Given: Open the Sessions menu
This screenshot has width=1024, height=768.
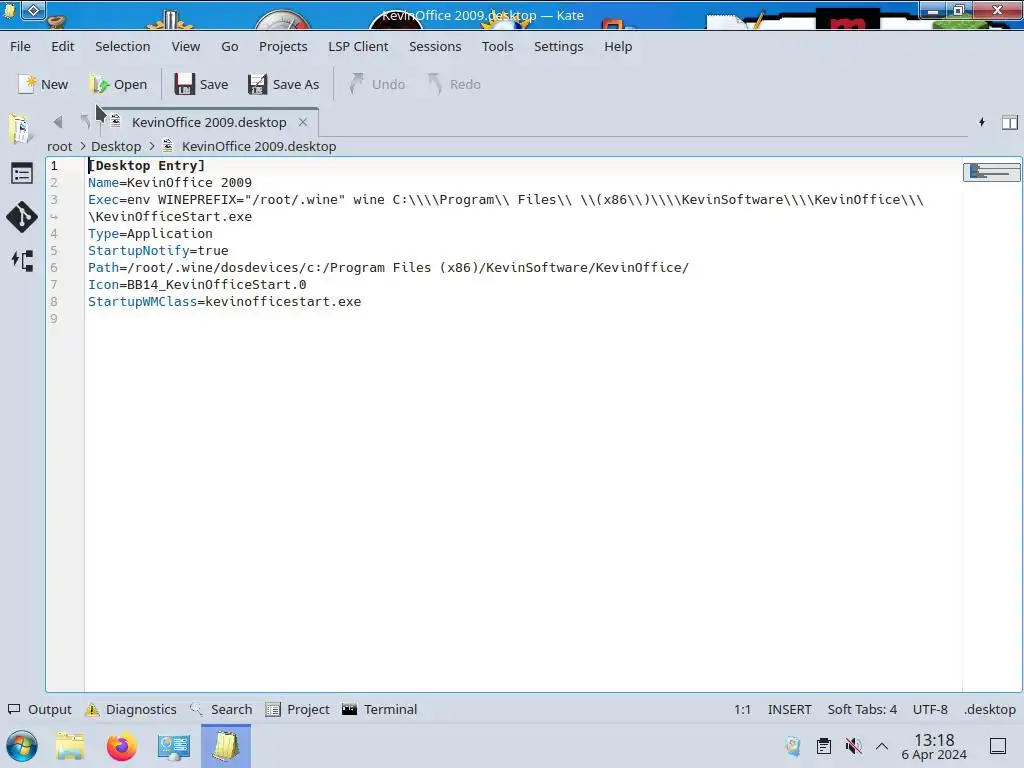Looking at the screenshot, I should coord(435,46).
